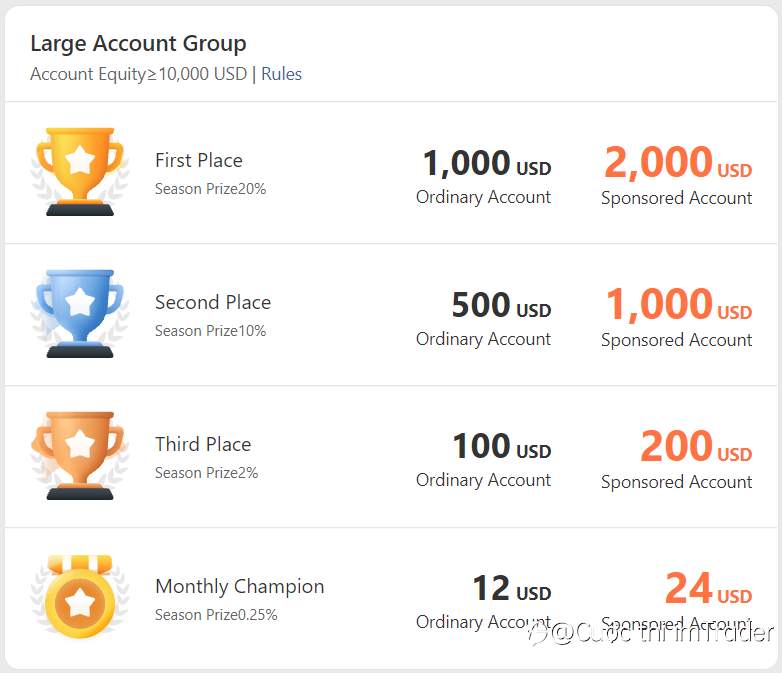The image size is (782, 673).
Task: Select the Second Place label
Action: [213, 302]
